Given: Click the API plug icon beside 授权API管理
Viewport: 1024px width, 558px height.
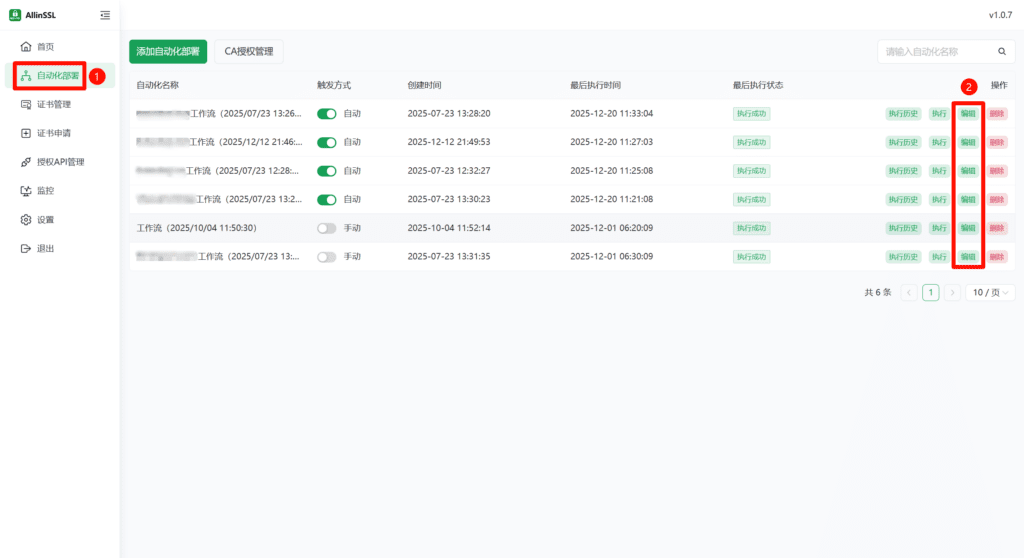Looking at the screenshot, I should click(26, 162).
